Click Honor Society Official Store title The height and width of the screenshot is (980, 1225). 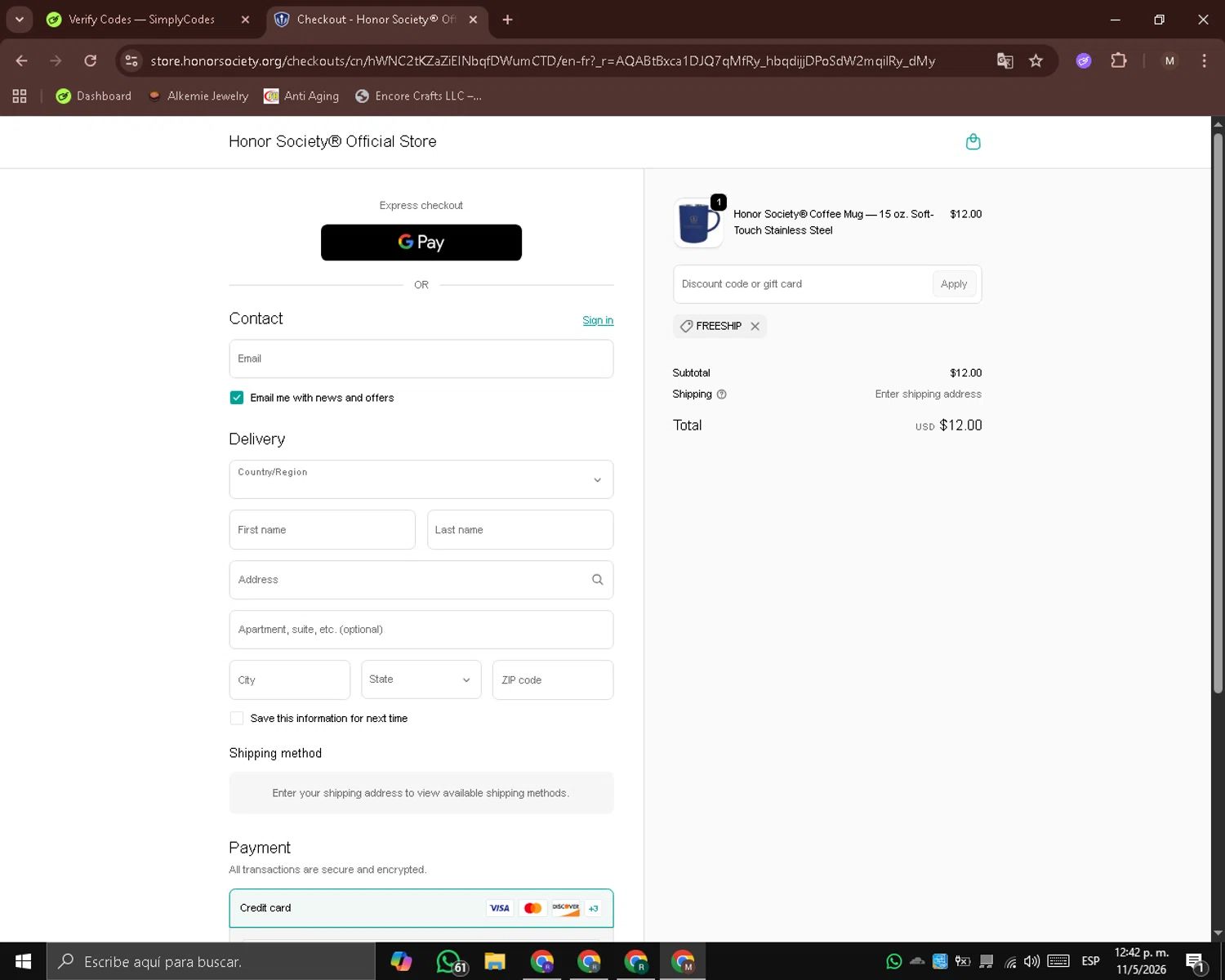point(332,141)
